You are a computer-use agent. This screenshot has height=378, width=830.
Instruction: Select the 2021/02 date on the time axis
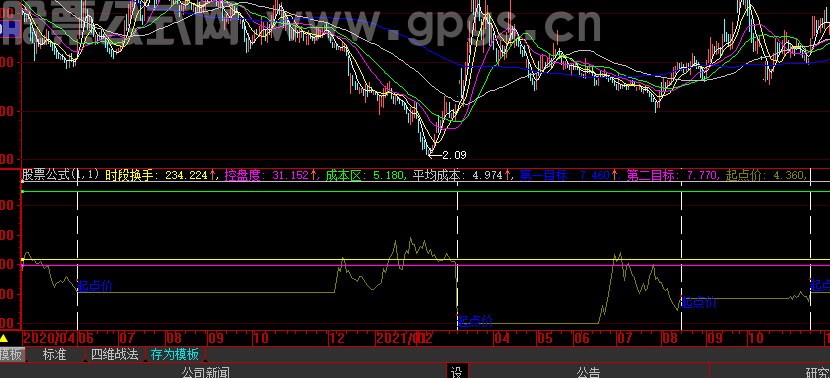click(402, 338)
